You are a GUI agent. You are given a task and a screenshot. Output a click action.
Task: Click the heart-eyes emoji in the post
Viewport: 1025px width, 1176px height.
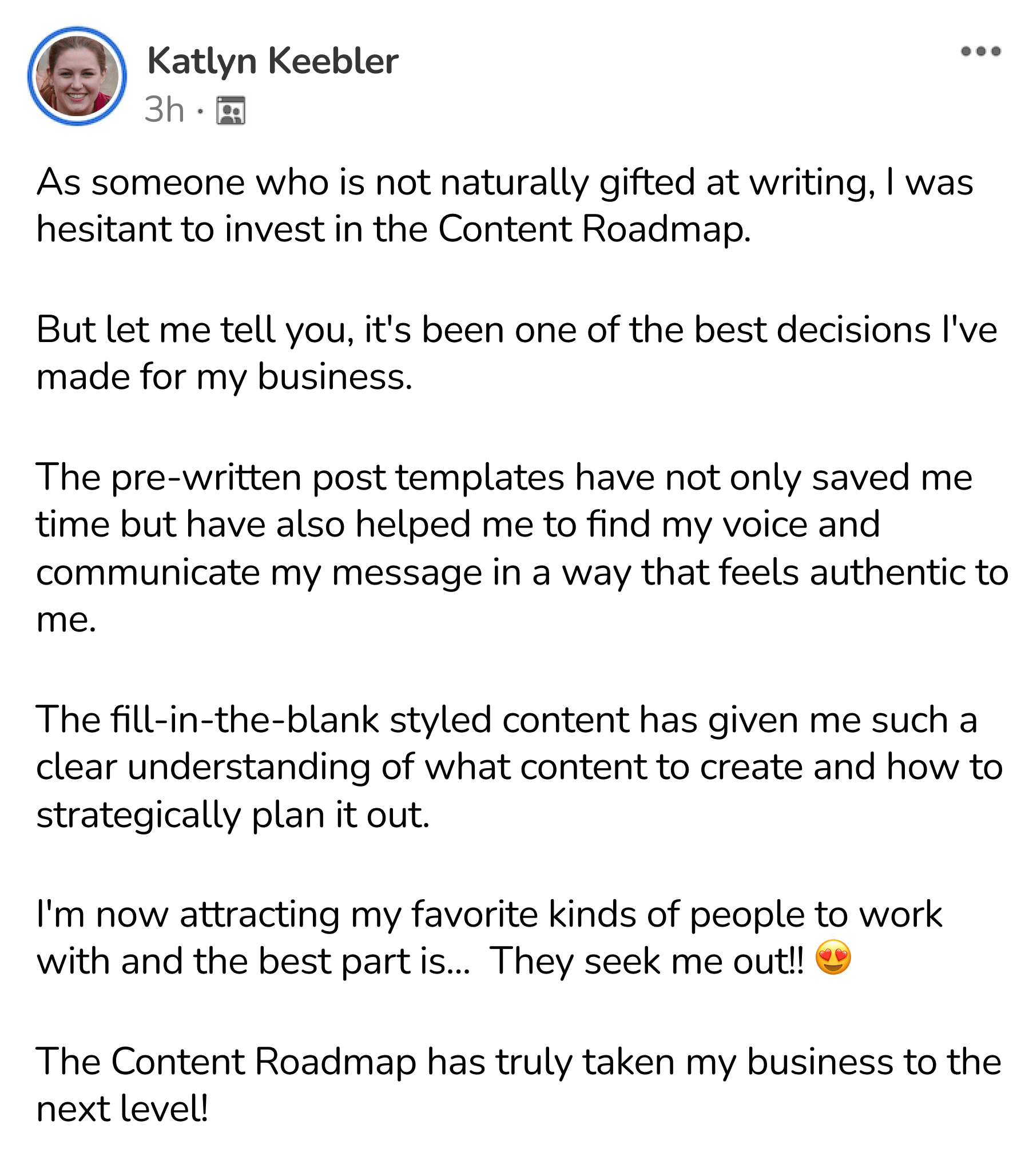pos(833,958)
